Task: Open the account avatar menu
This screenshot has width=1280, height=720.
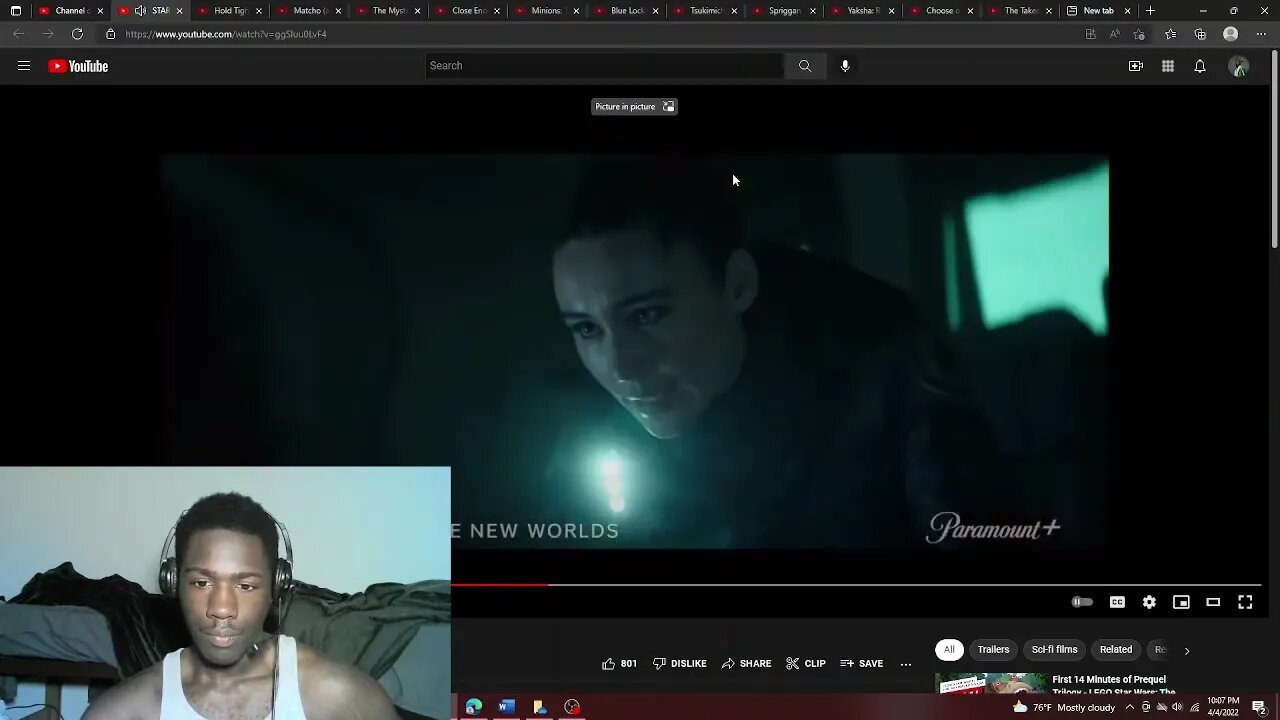Action: pos(1239,67)
